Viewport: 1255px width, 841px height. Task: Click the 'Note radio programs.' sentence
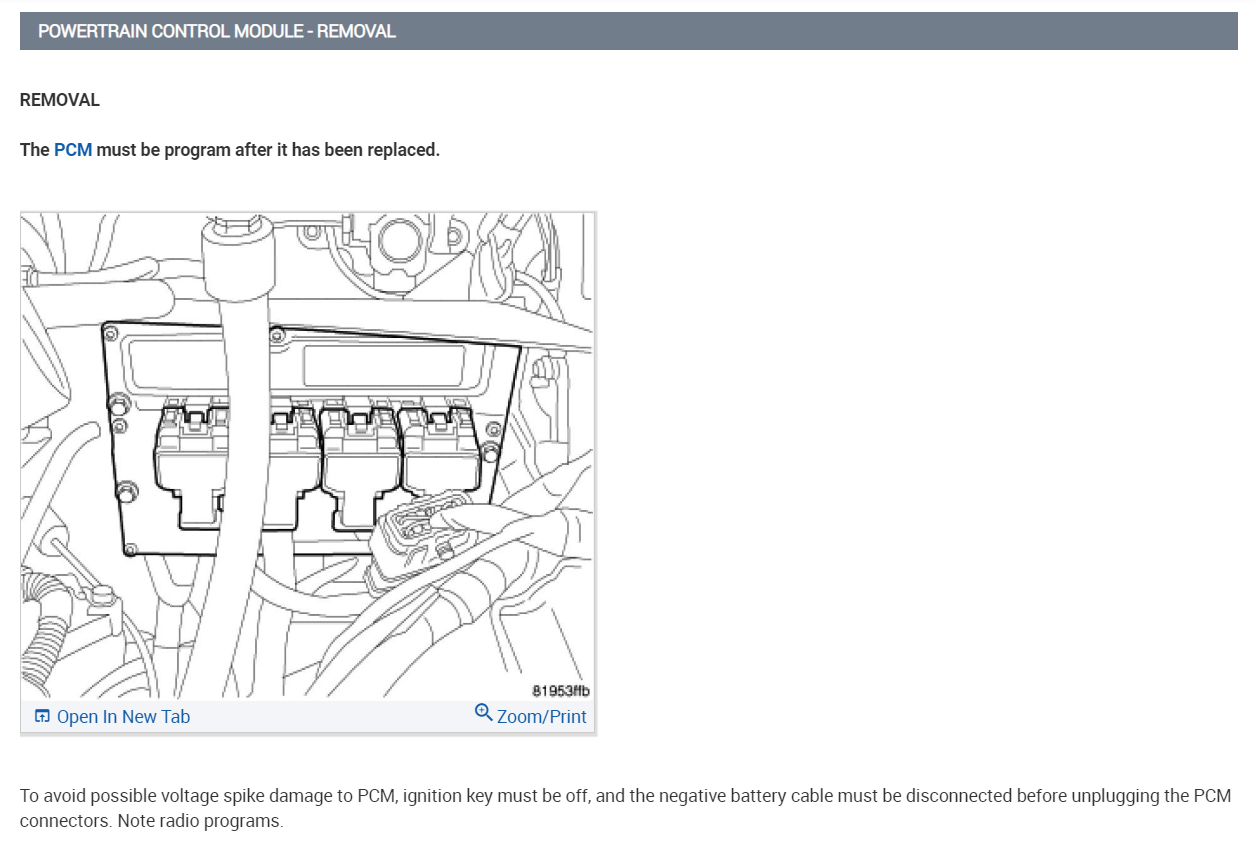tap(200, 822)
